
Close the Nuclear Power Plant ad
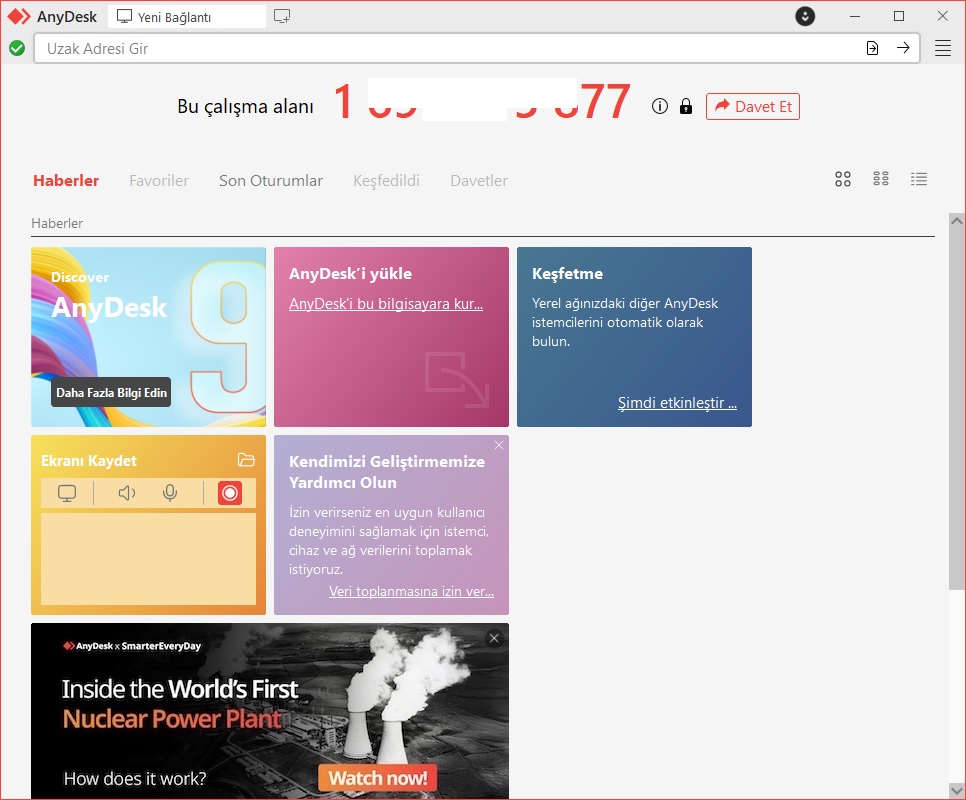click(494, 639)
